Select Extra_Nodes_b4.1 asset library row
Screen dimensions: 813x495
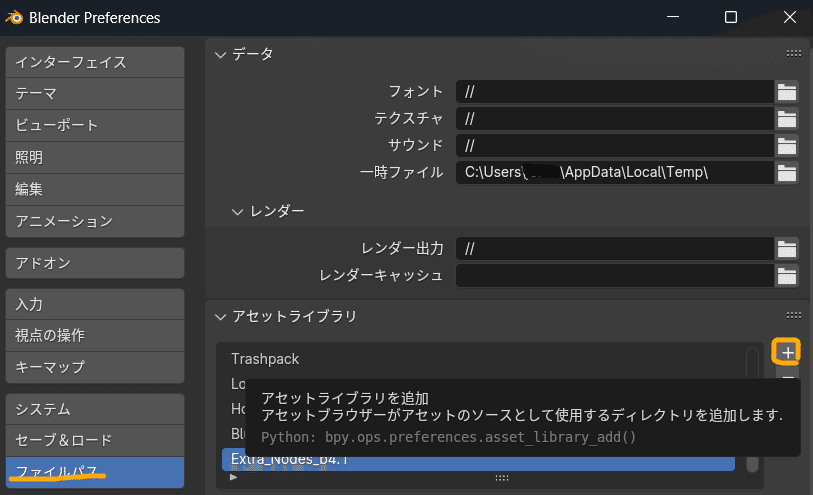click(x=478, y=460)
